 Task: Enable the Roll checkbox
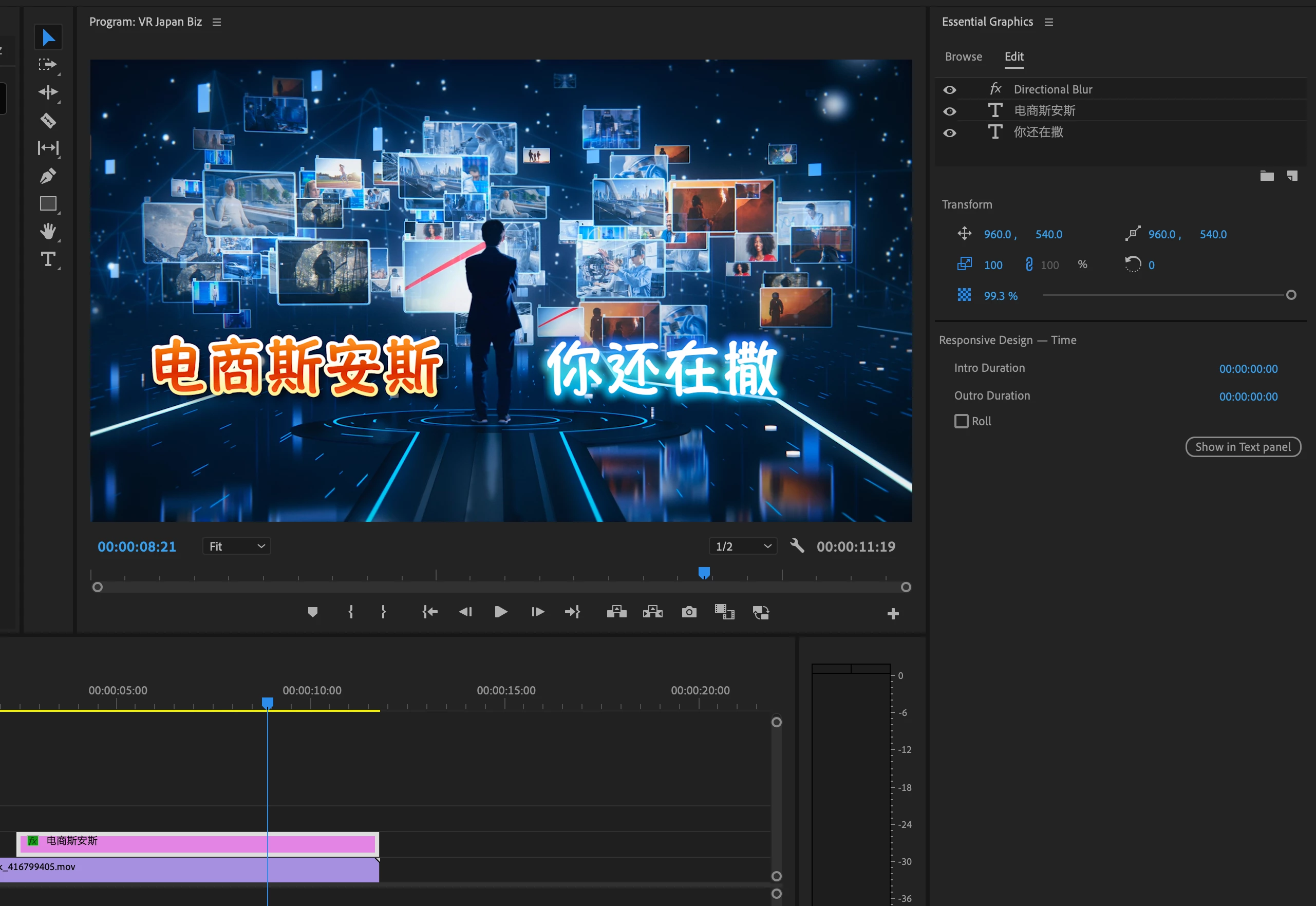coord(961,421)
